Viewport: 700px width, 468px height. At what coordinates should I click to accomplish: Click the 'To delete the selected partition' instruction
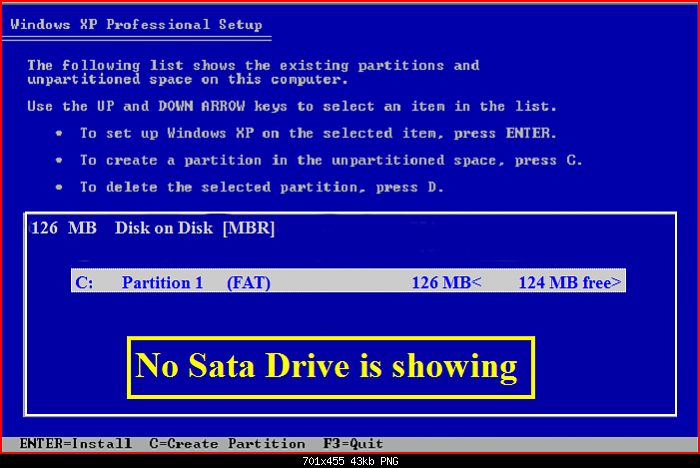click(262, 187)
